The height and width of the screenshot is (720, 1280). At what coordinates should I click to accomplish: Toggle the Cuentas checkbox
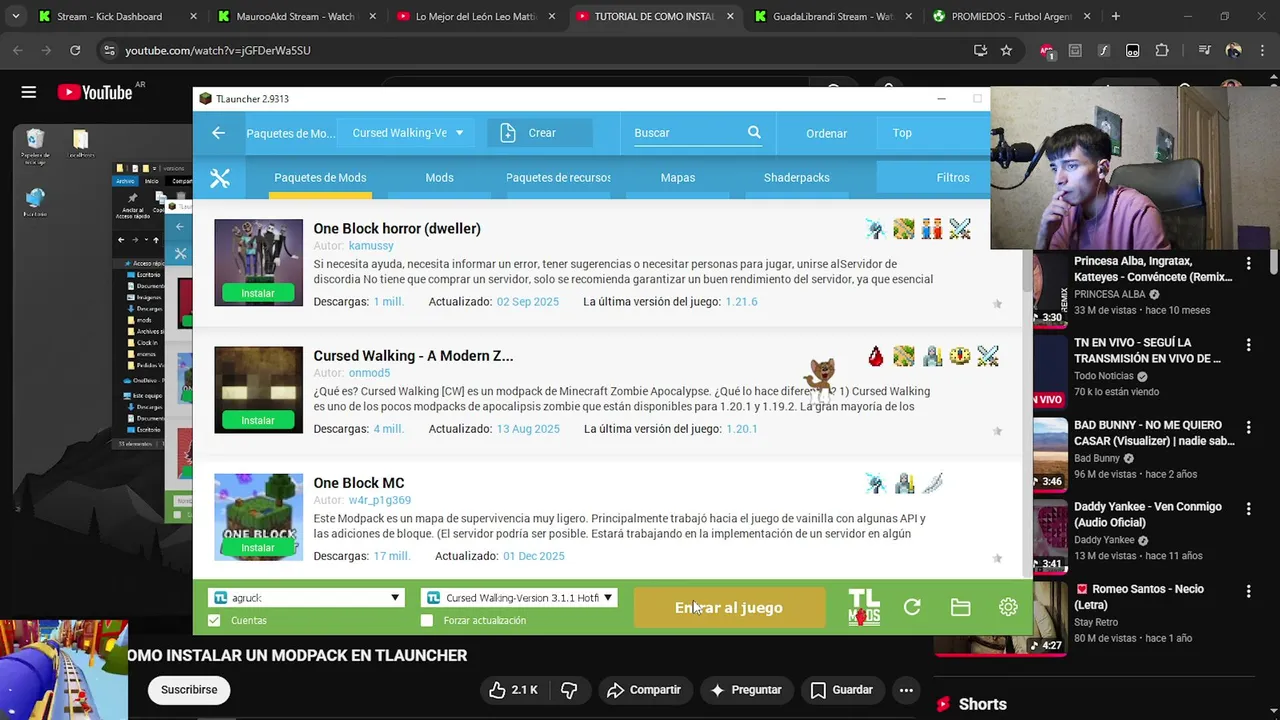[214, 621]
